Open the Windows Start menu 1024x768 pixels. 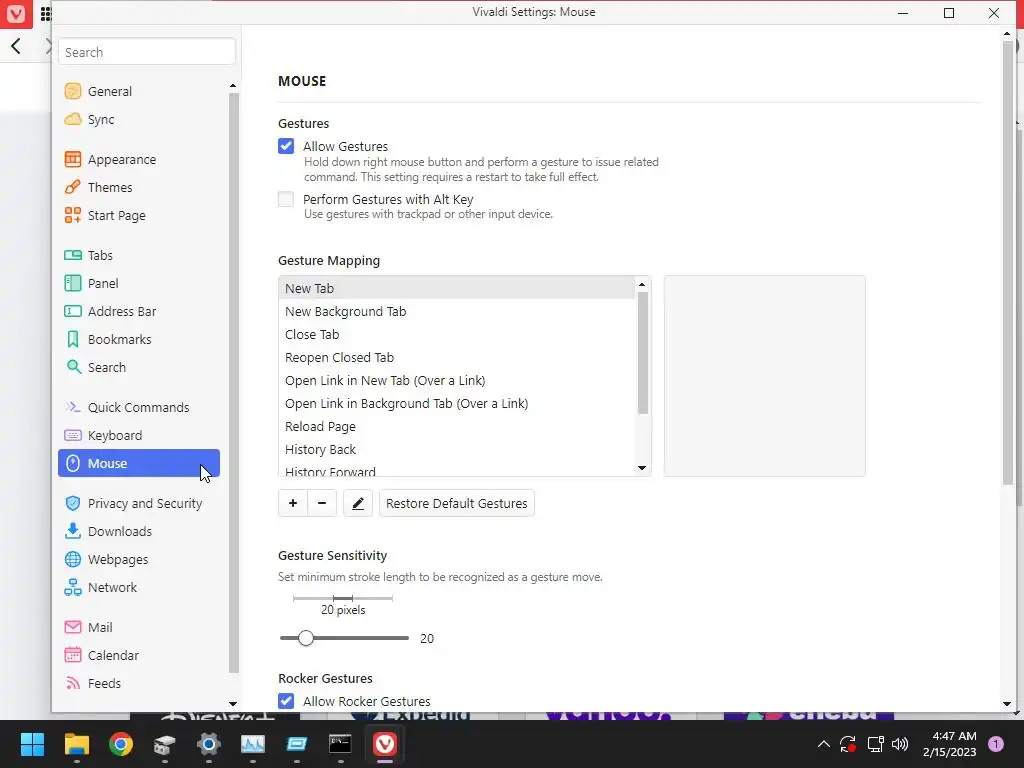(32, 744)
